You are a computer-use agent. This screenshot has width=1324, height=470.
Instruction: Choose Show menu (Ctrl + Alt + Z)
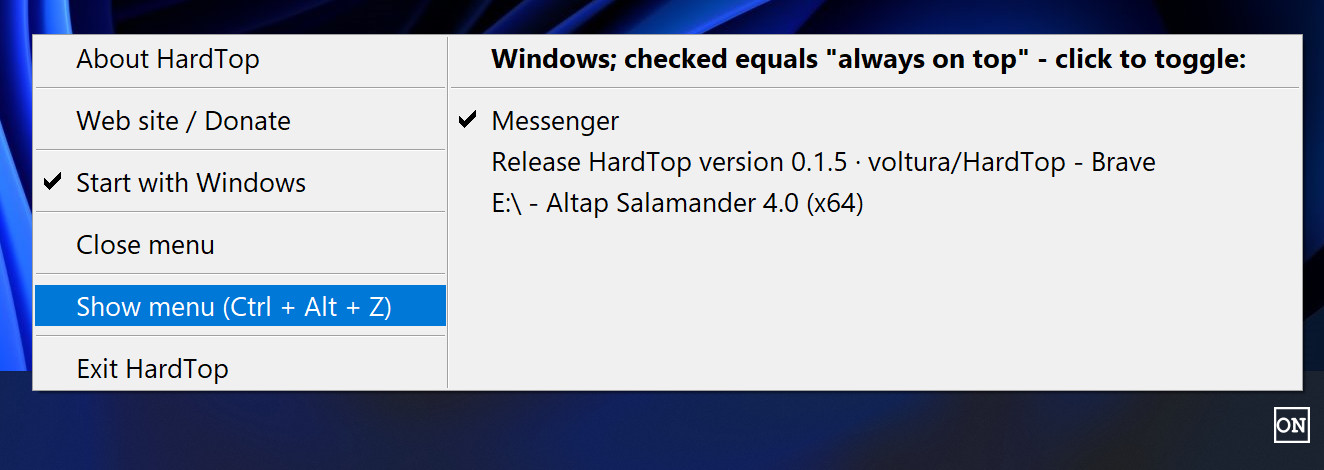pos(233,307)
